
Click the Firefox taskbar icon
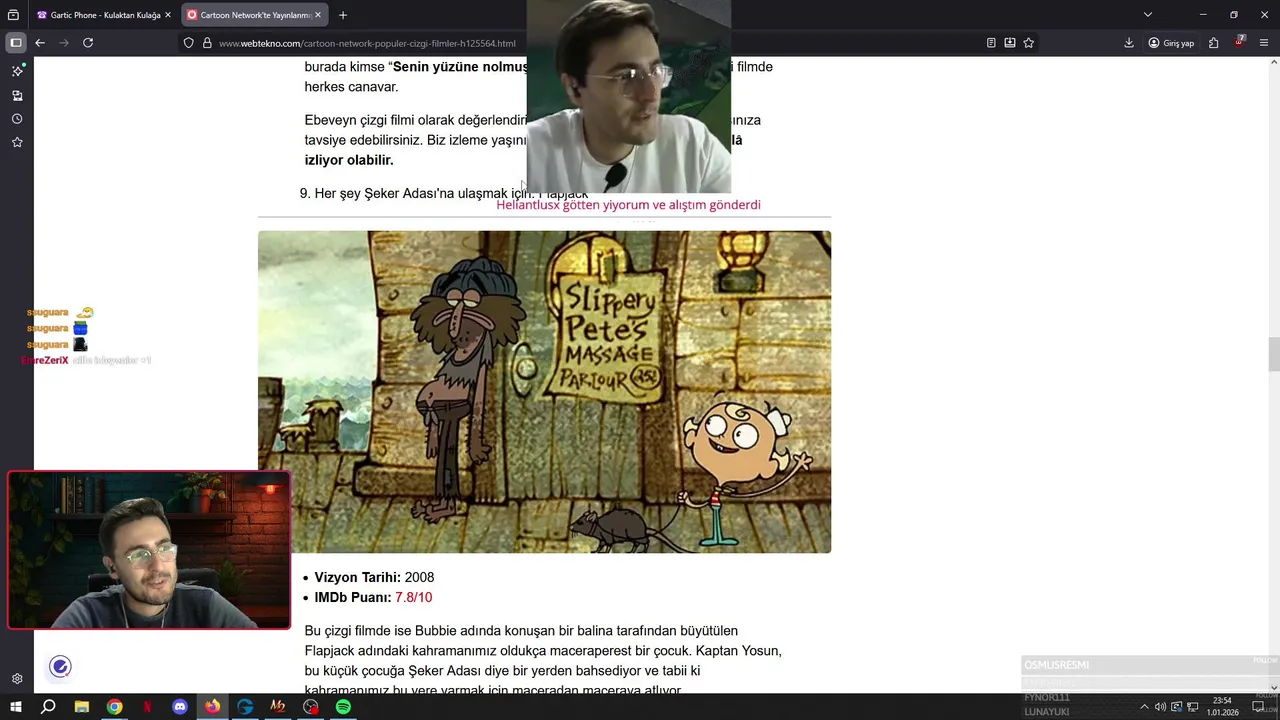tap(213, 707)
